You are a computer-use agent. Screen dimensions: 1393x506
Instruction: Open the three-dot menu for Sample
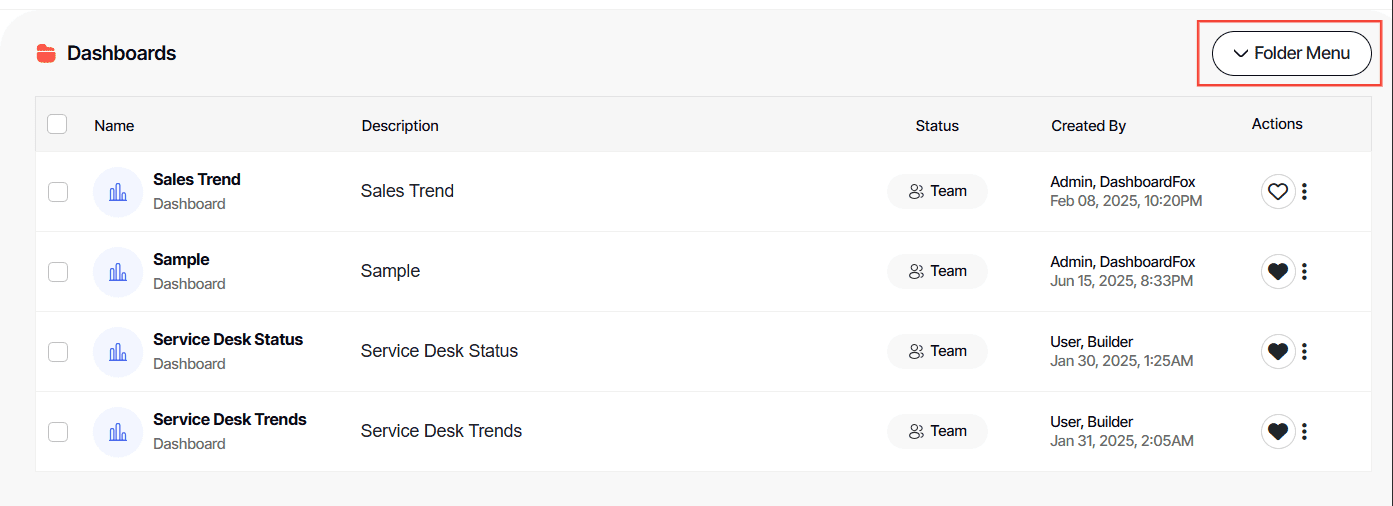[x=1305, y=271]
